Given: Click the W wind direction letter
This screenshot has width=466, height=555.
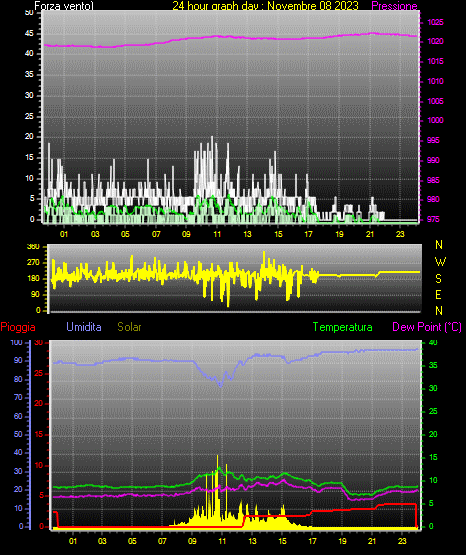Looking at the screenshot, I should point(440,262).
